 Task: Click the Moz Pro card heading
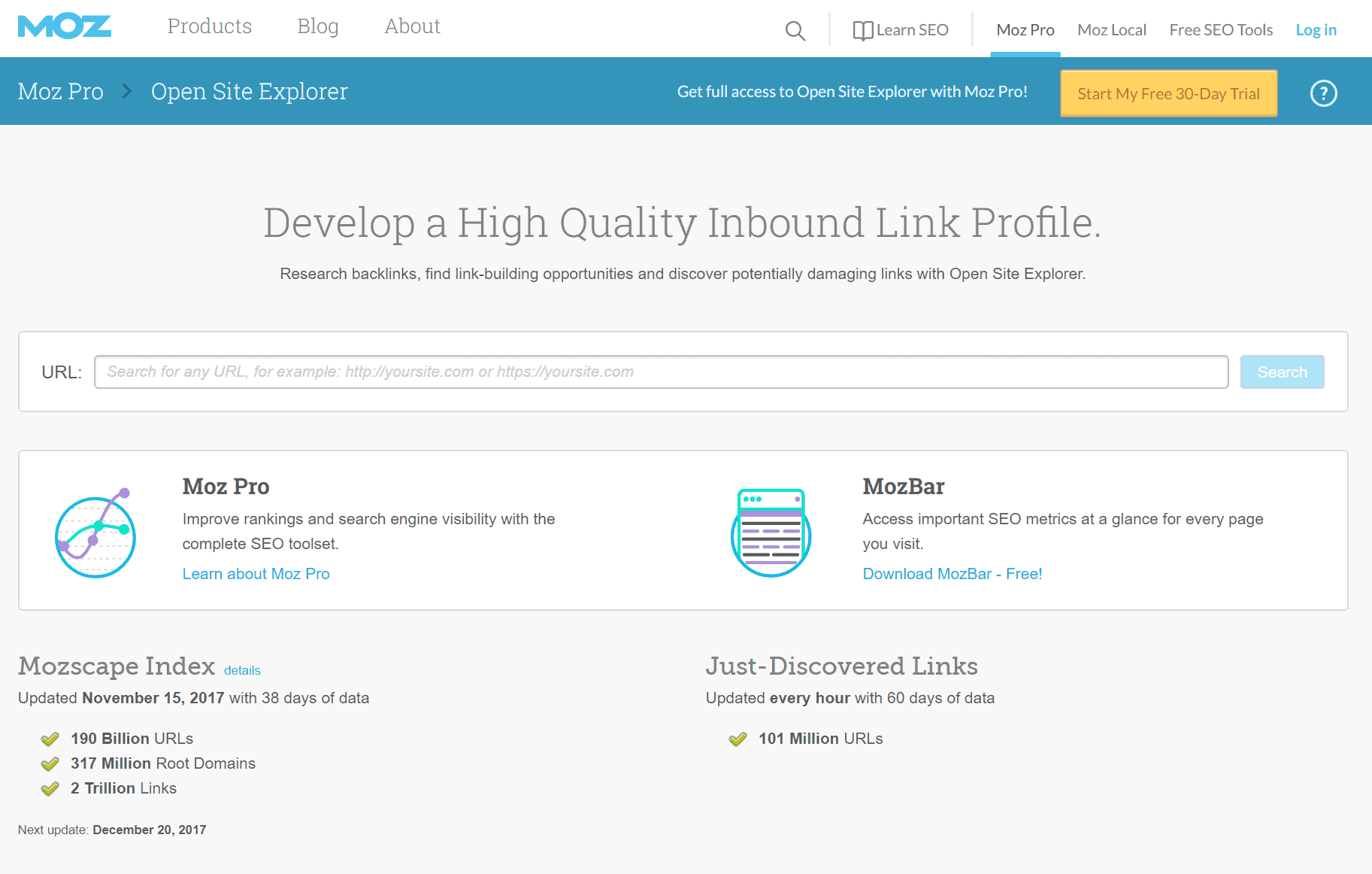tap(226, 487)
